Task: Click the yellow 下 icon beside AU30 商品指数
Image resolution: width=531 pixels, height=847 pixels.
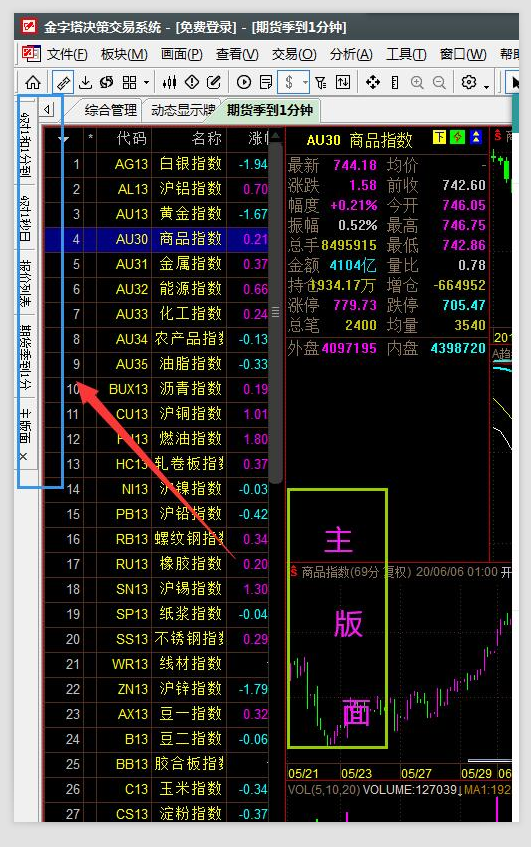Action: [x=439, y=137]
